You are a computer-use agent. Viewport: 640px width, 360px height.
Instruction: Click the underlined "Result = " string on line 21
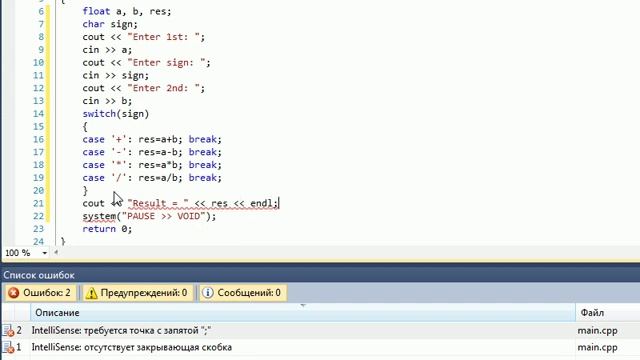pyautogui.click(x=158, y=203)
